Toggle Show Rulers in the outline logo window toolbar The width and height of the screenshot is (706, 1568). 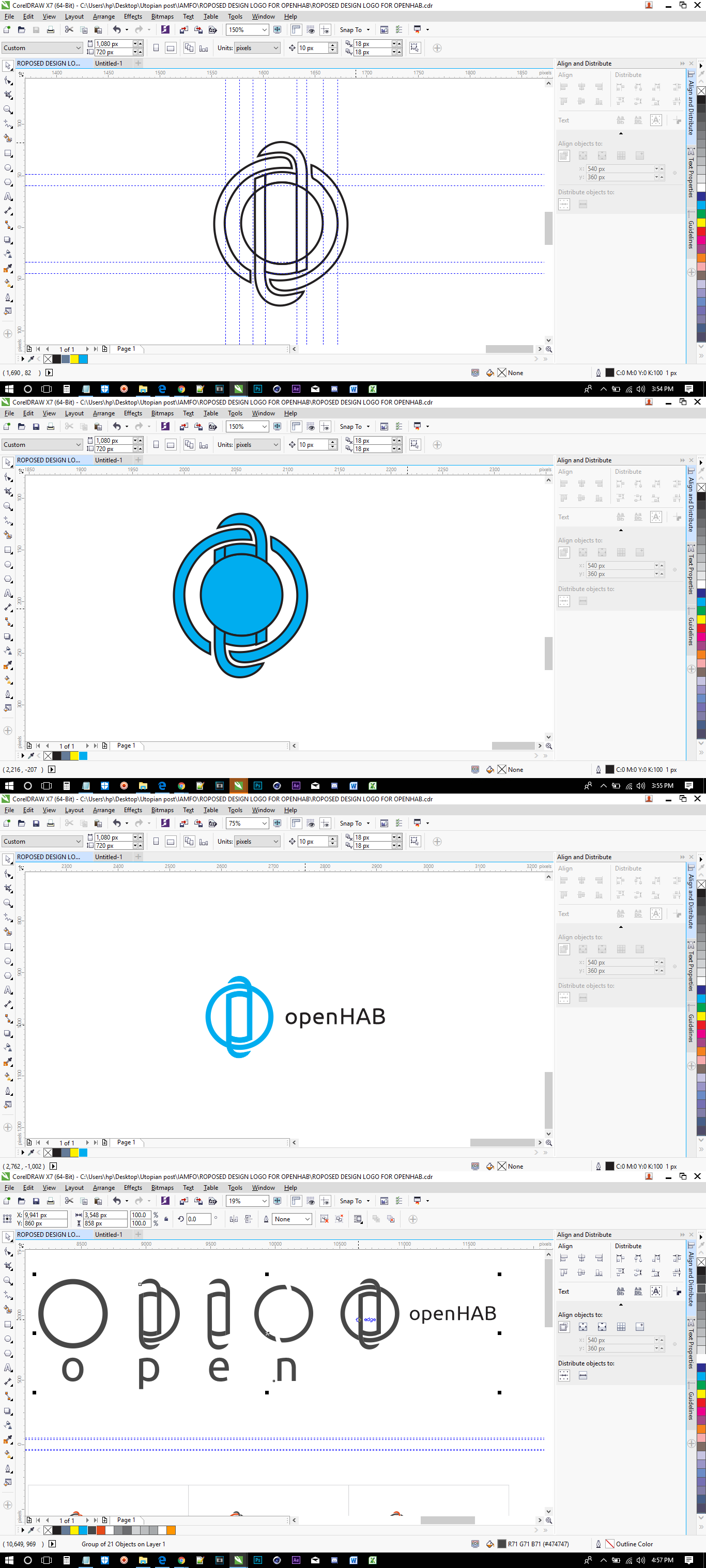coord(296,29)
